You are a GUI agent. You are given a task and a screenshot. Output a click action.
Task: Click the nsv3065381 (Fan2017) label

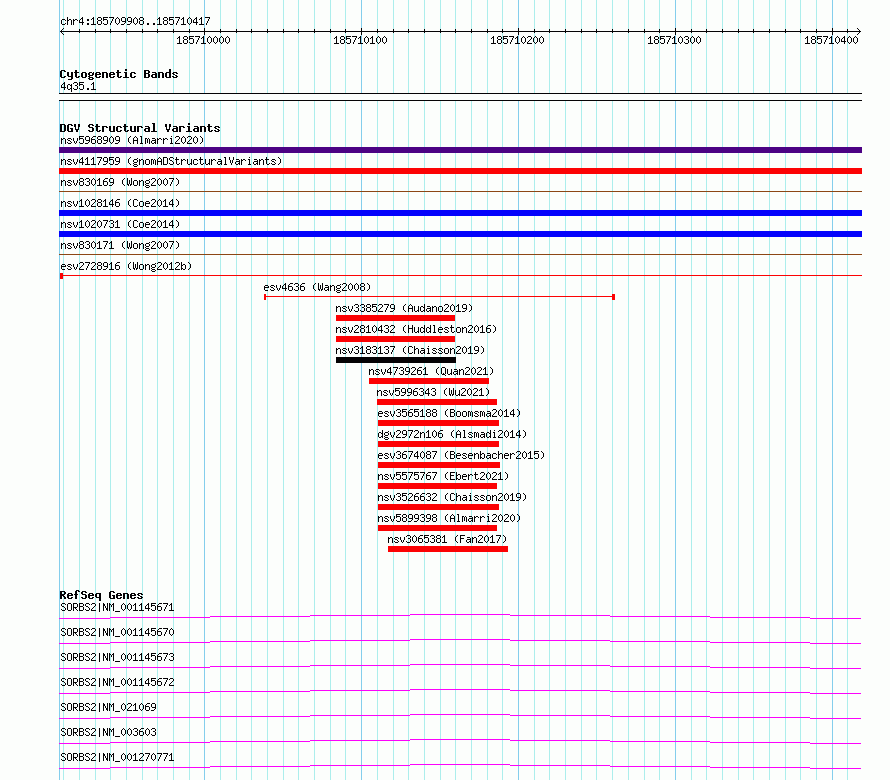[x=447, y=539]
